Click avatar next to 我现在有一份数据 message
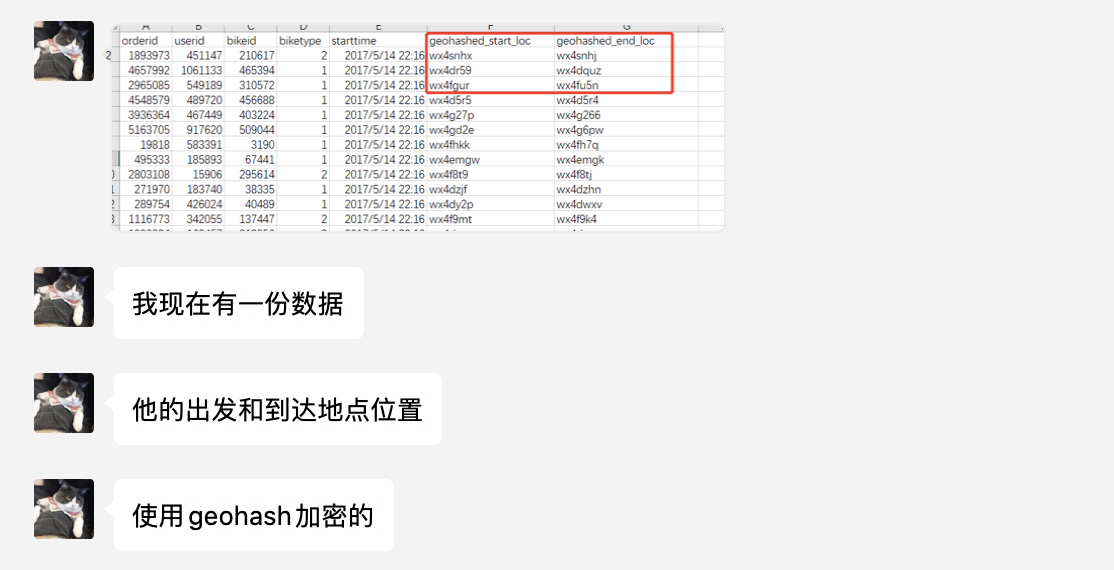This screenshot has height=570, width=1114. pyautogui.click(x=64, y=297)
